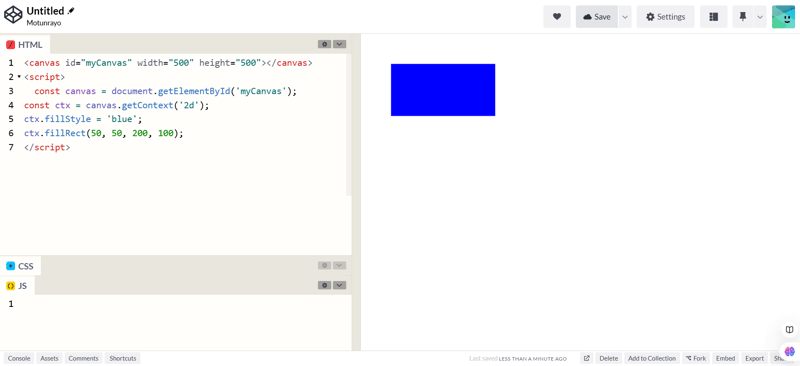Viewport: 800px width, 366px height.
Task: Open pen Settings
Action: (665, 17)
